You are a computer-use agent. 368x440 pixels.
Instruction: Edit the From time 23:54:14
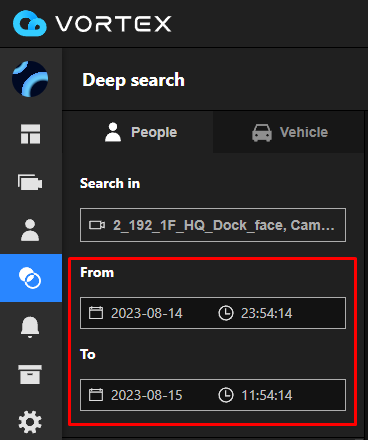[266, 313]
